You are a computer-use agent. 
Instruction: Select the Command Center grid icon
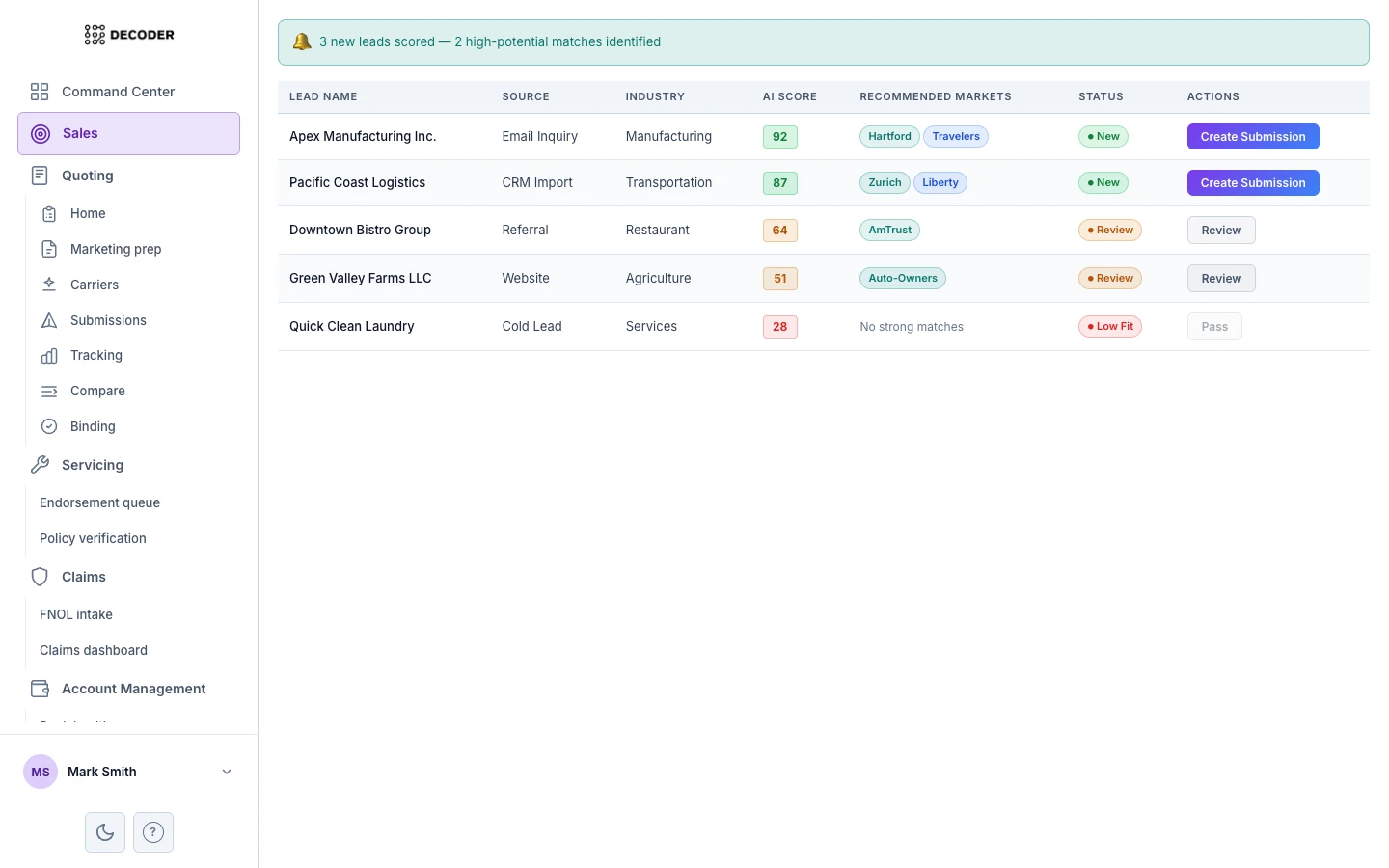click(x=39, y=92)
